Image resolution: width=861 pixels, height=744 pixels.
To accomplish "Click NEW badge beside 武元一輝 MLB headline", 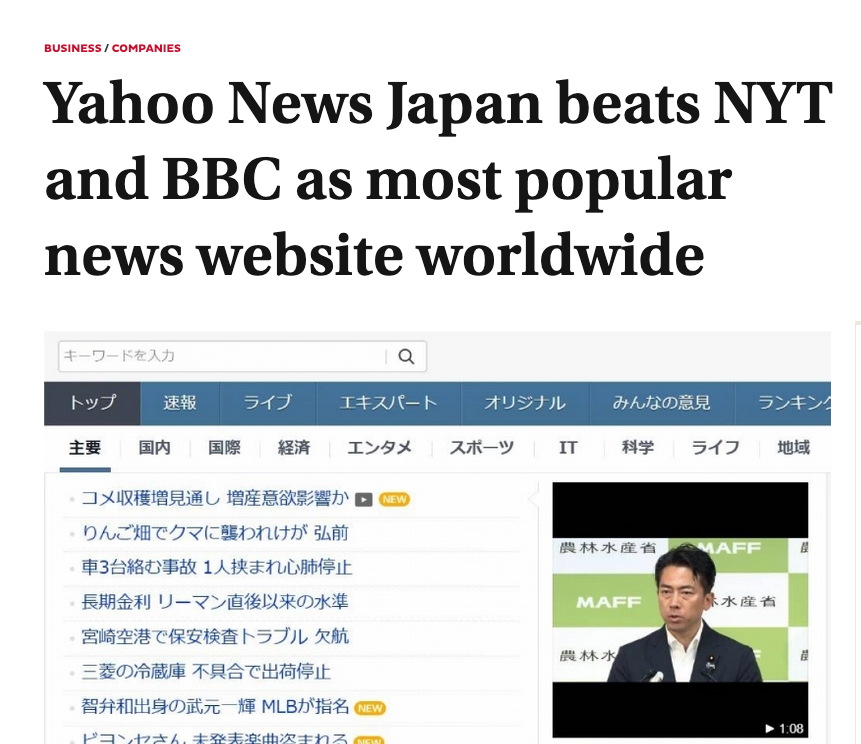I will coord(370,708).
